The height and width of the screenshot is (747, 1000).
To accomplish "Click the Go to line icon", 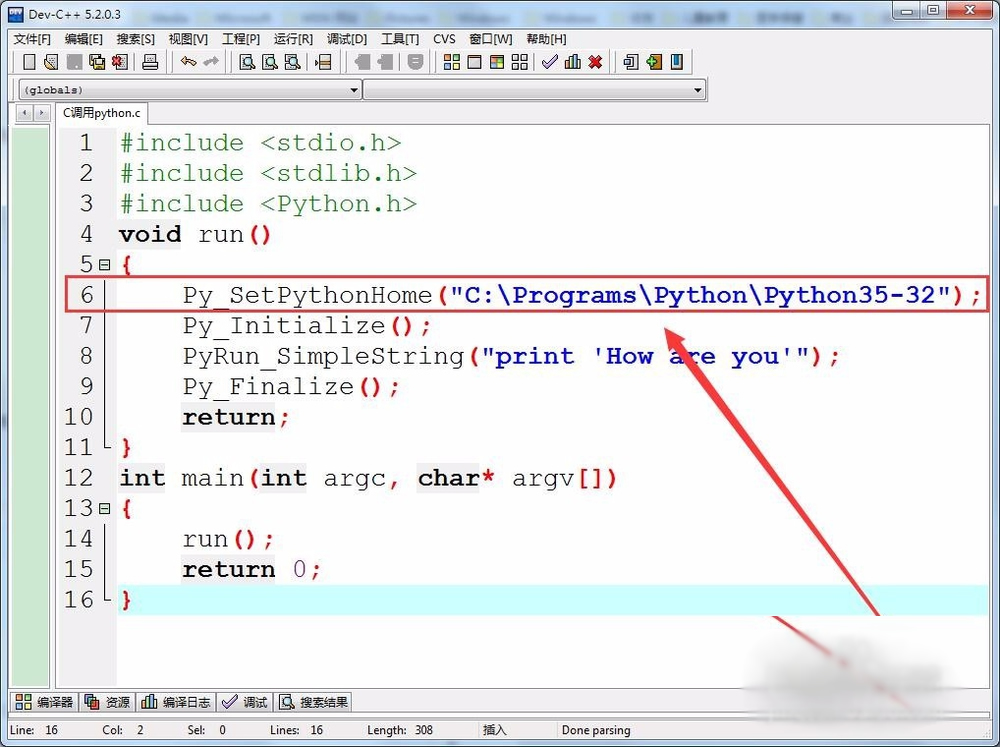I will (x=323, y=62).
